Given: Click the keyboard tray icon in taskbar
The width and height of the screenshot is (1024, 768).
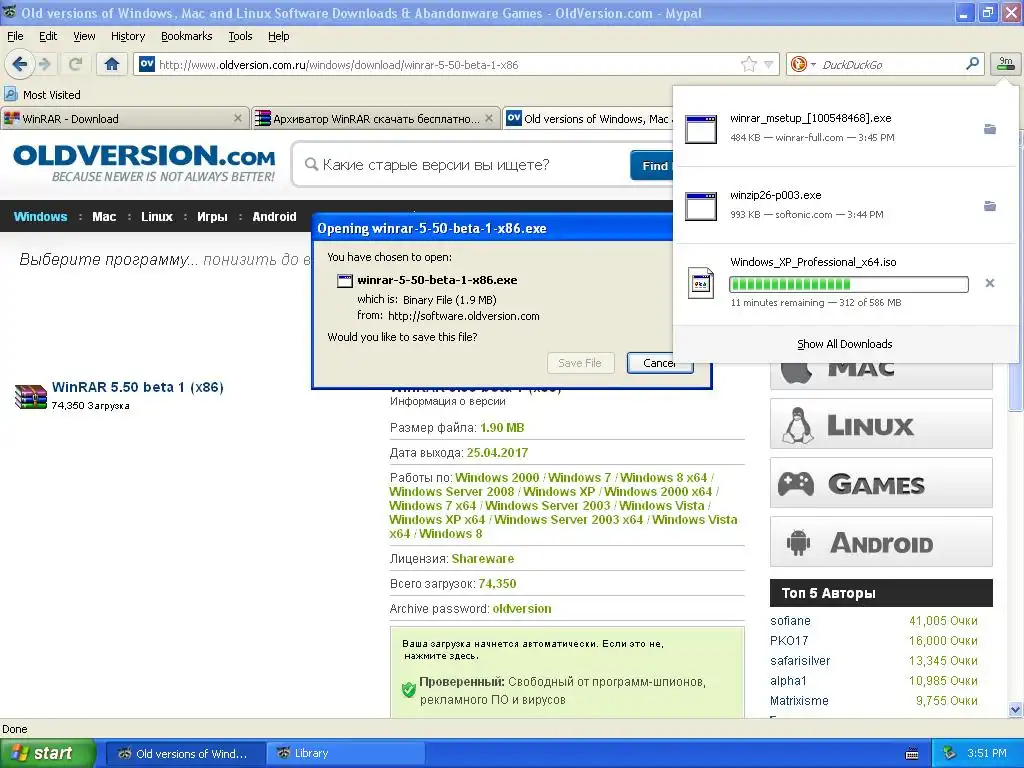Looking at the screenshot, I should [912, 754].
